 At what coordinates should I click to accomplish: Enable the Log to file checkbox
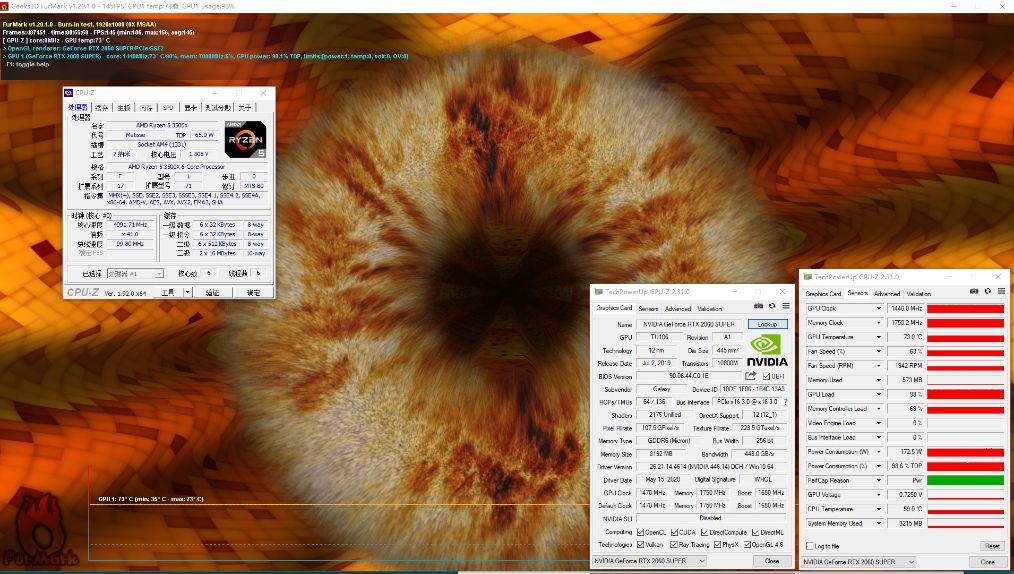810,546
